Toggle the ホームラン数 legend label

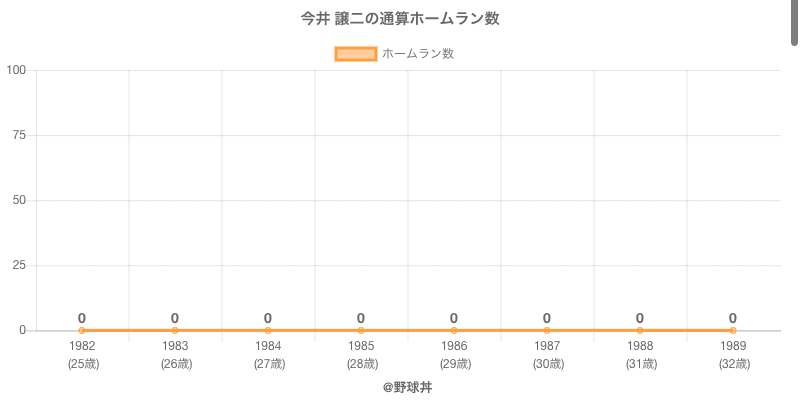pos(418,54)
